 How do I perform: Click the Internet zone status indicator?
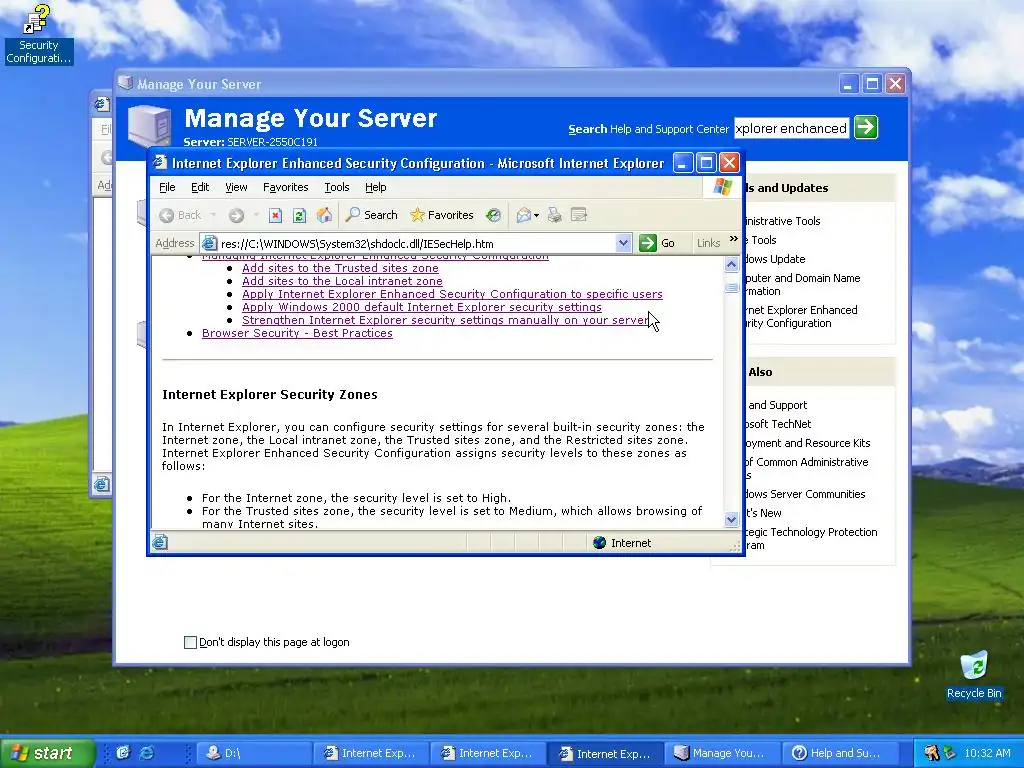pyautogui.click(x=622, y=543)
